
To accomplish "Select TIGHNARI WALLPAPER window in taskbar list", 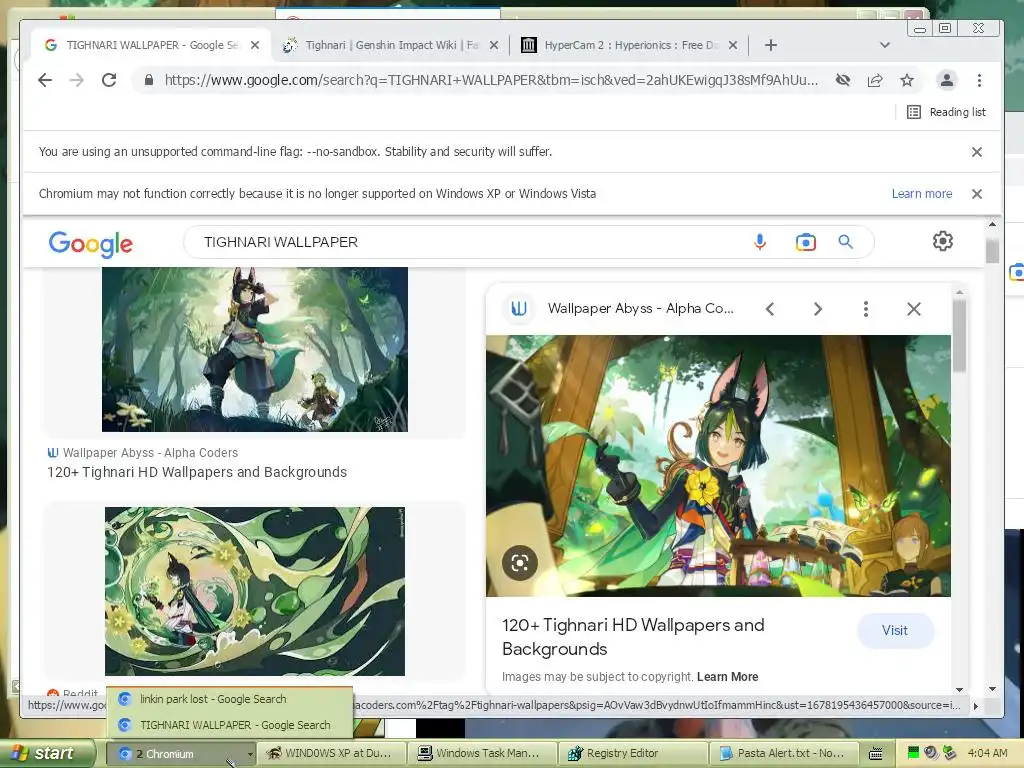I will pyautogui.click(x=230, y=725).
